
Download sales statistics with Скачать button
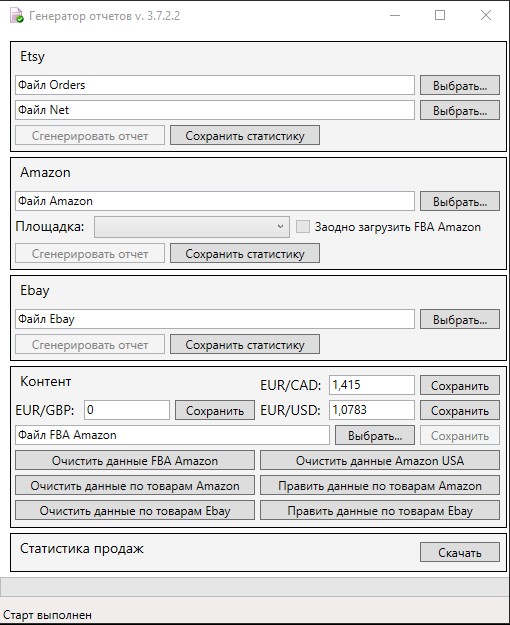pyautogui.click(x=460, y=552)
